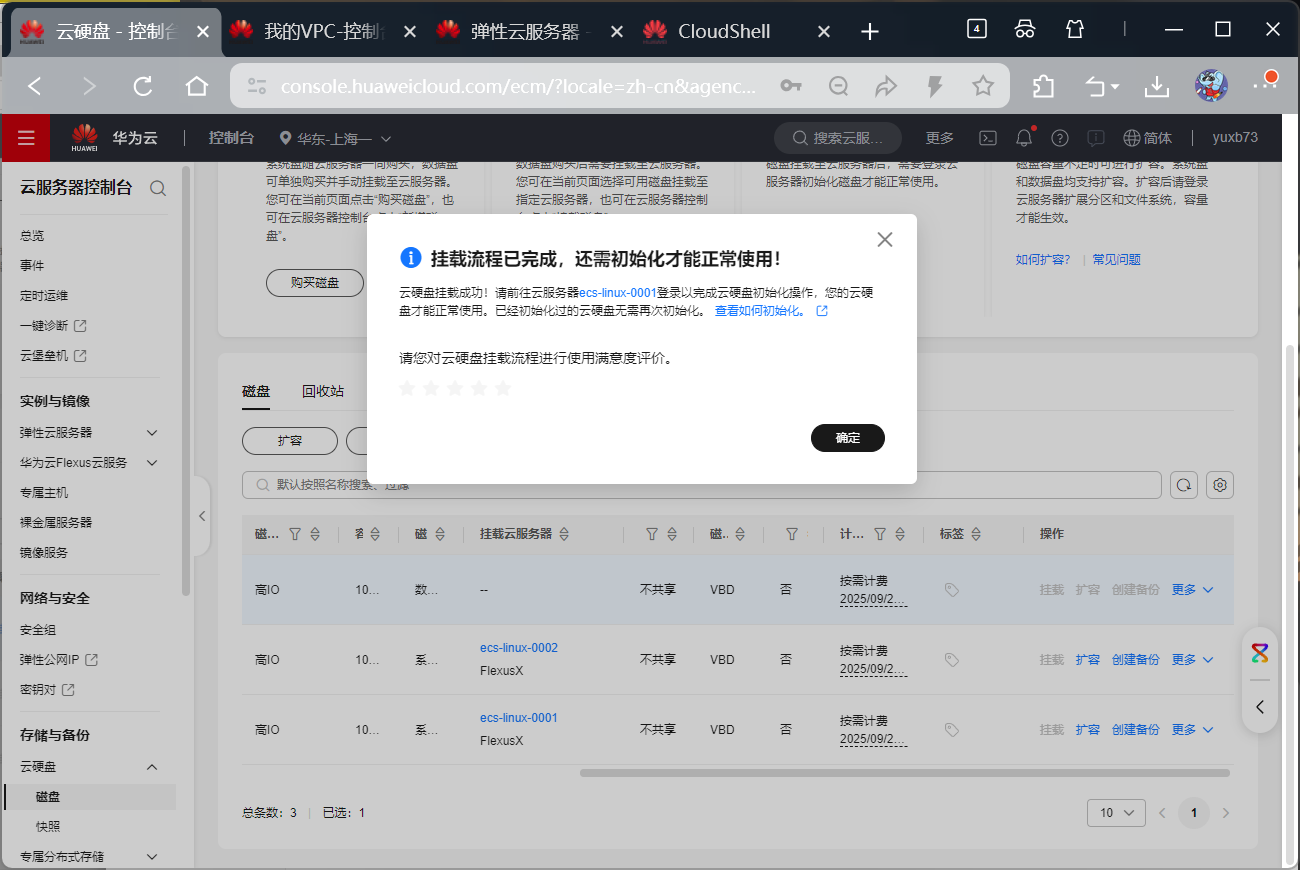Image resolution: width=1300 pixels, height=870 pixels.
Task: Click ecs-linux-0002 server link in table
Action: point(519,648)
